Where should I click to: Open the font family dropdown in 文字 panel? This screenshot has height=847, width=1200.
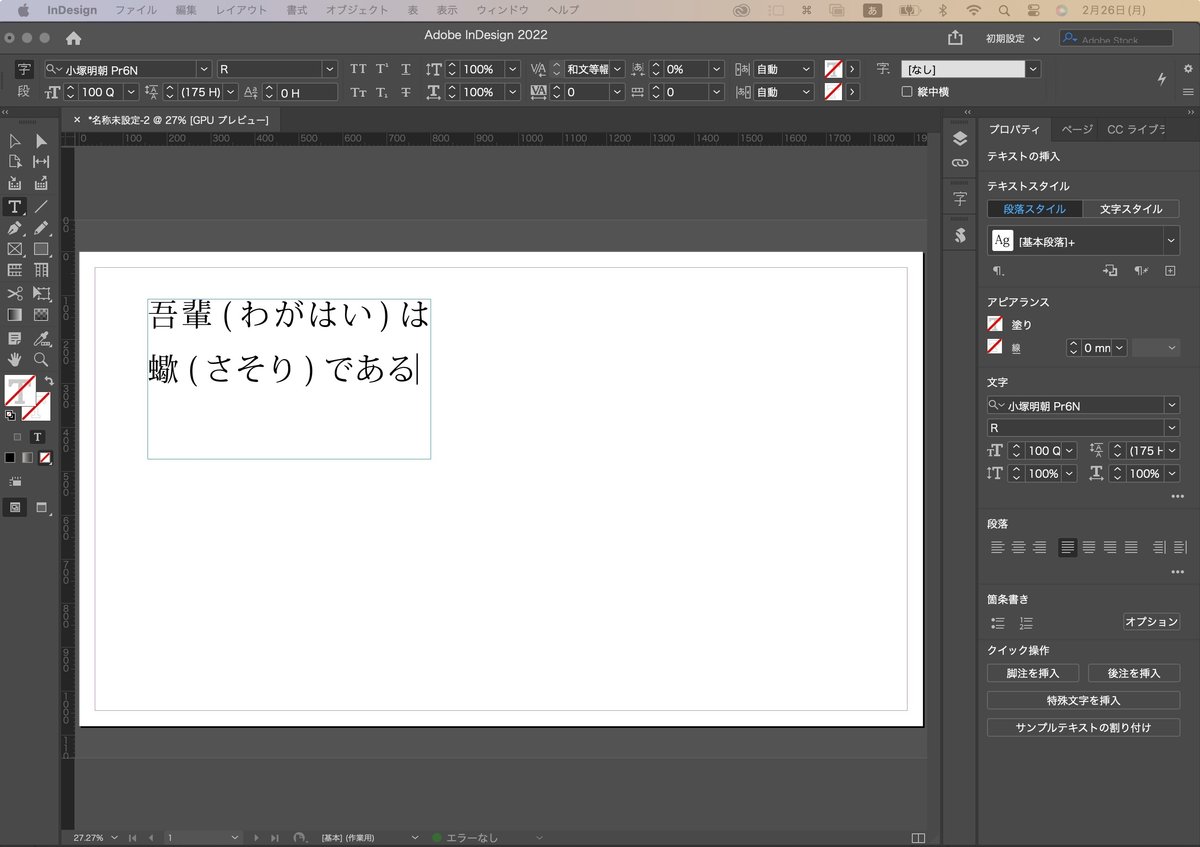(1169, 405)
